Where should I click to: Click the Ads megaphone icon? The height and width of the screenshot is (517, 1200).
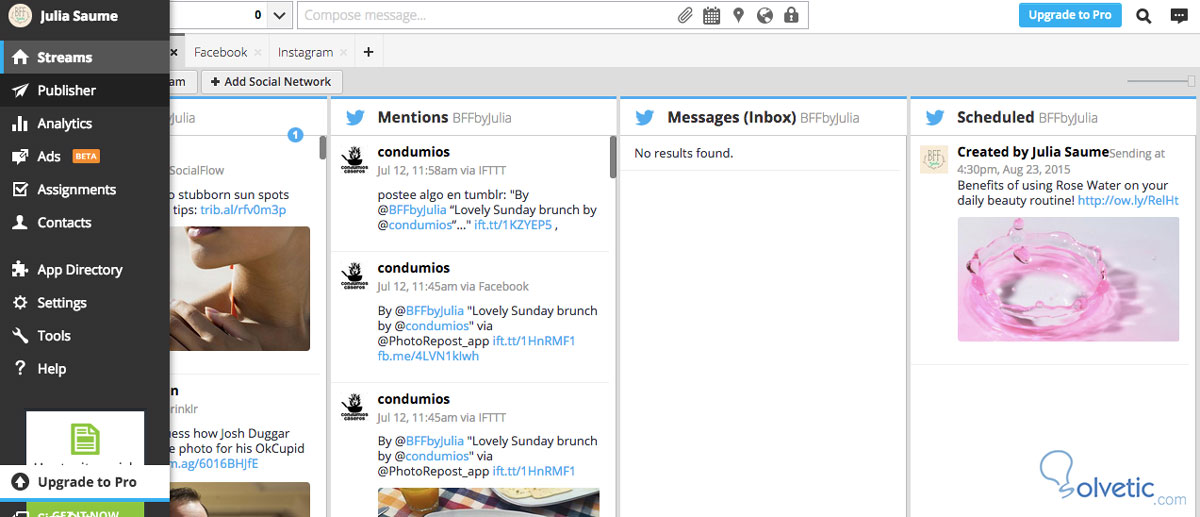19,156
